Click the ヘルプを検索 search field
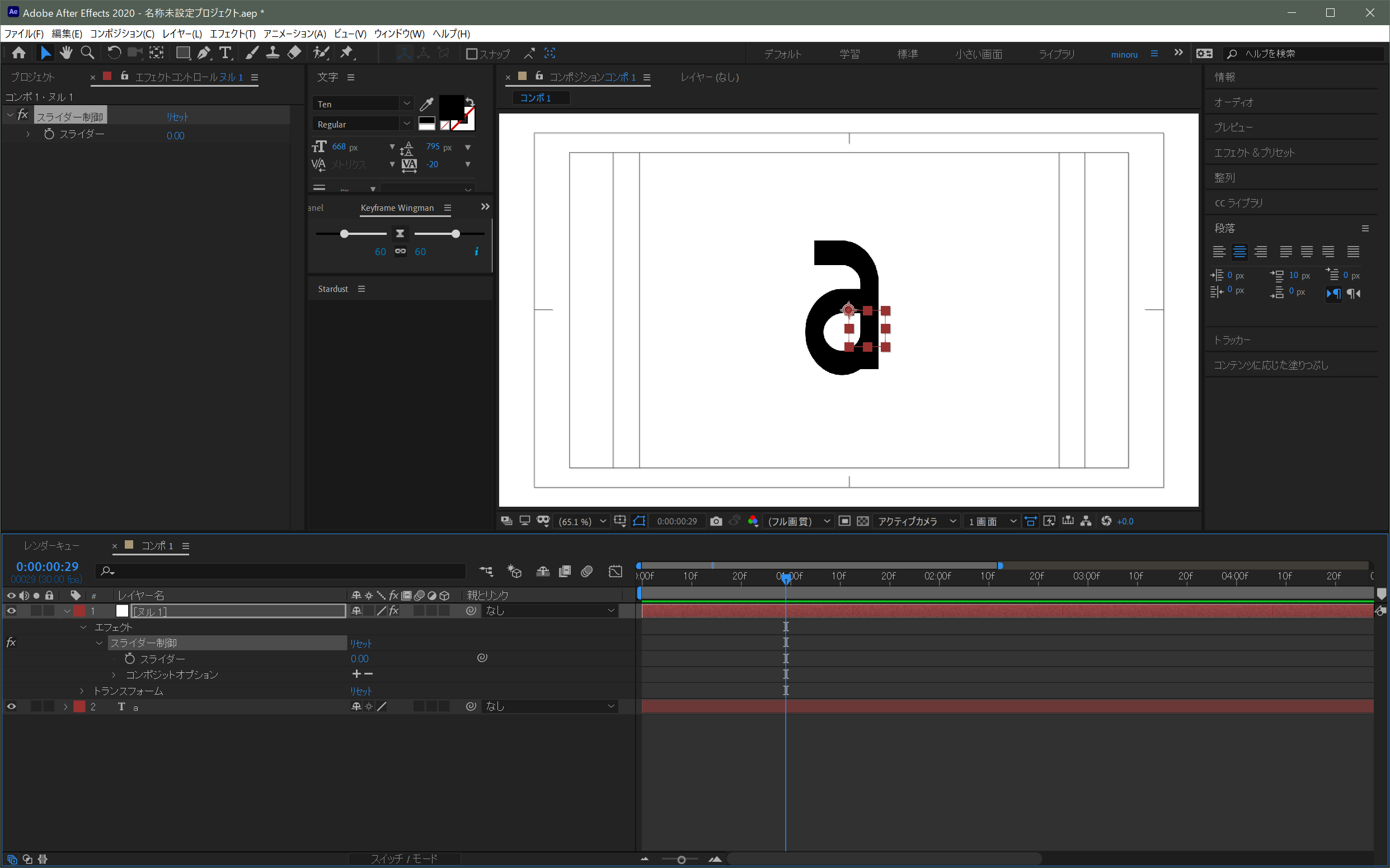This screenshot has width=1390, height=868. coord(1304,54)
